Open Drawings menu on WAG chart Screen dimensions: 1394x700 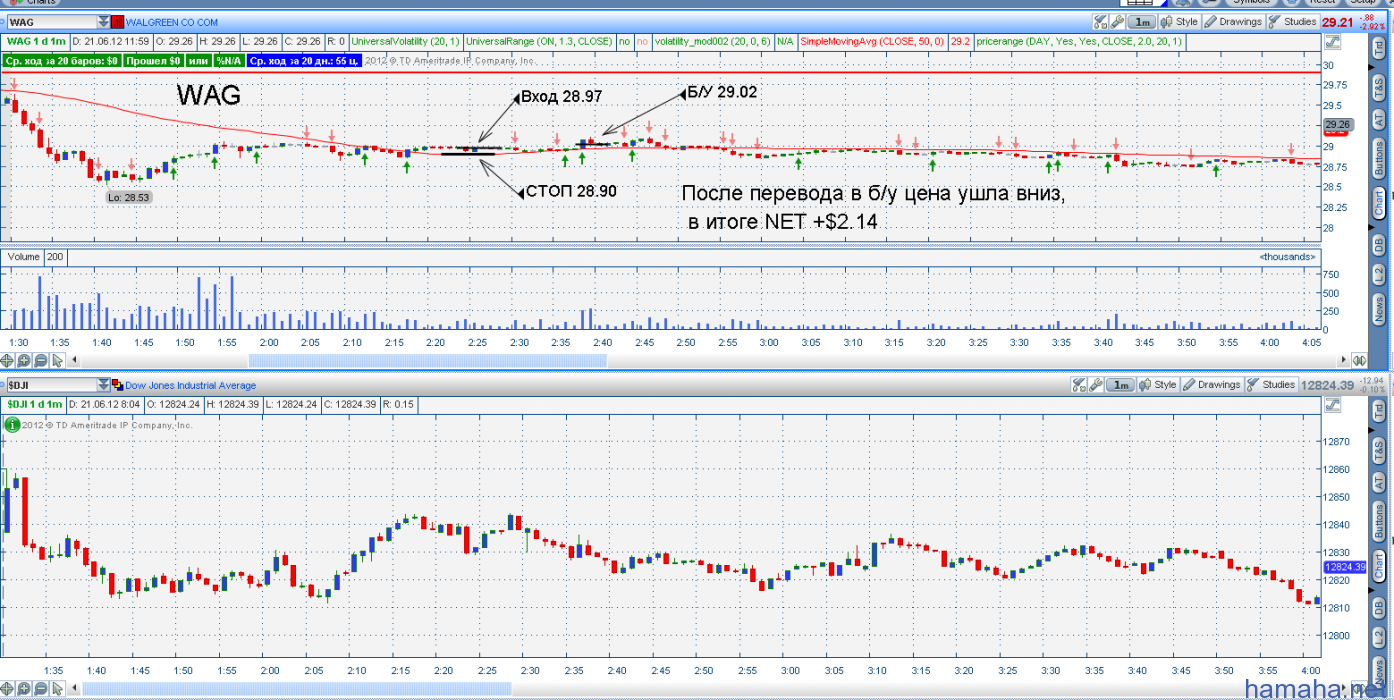point(1233,21)
